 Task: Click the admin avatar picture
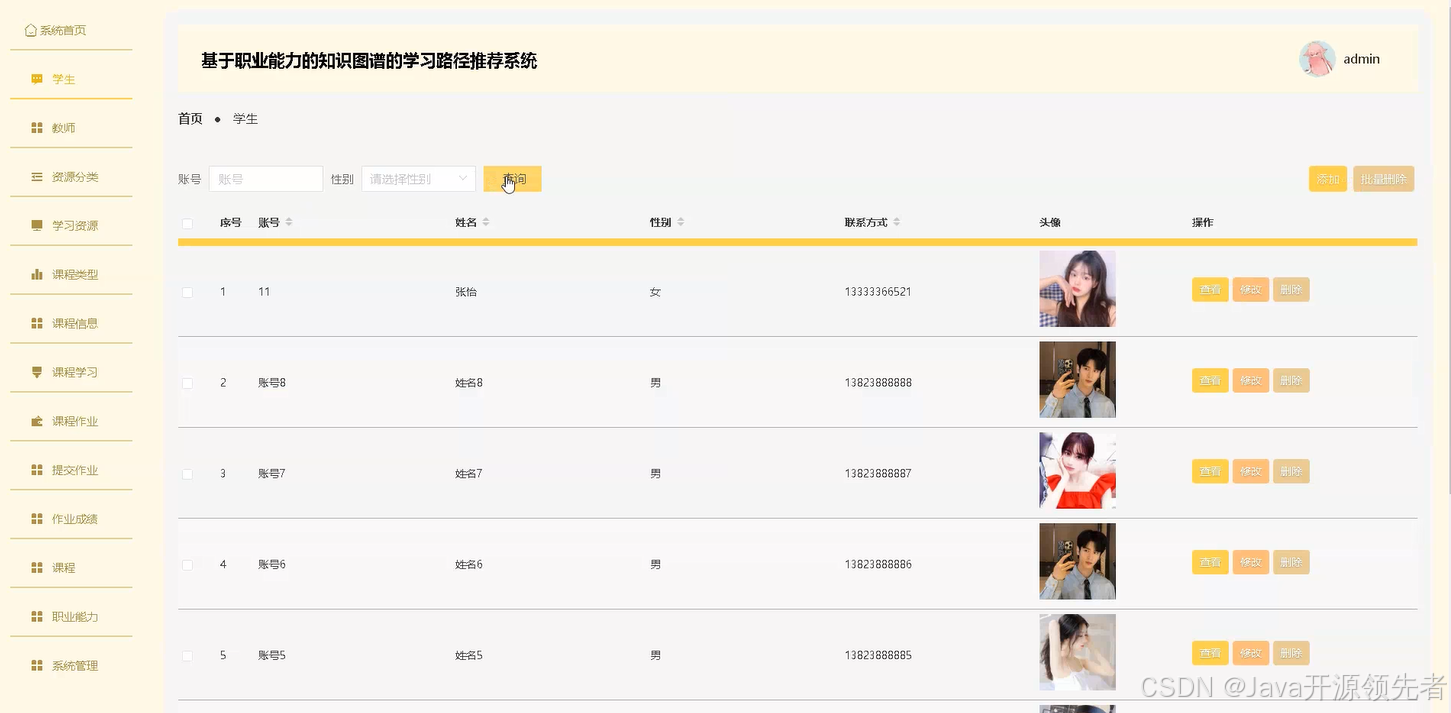point(1316,59)
